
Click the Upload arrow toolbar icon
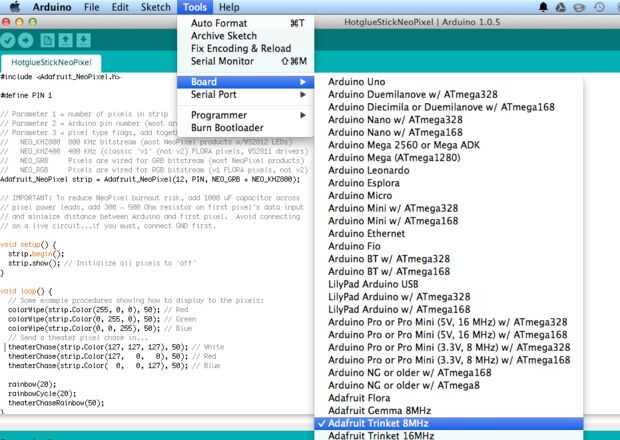coord(25,40)
